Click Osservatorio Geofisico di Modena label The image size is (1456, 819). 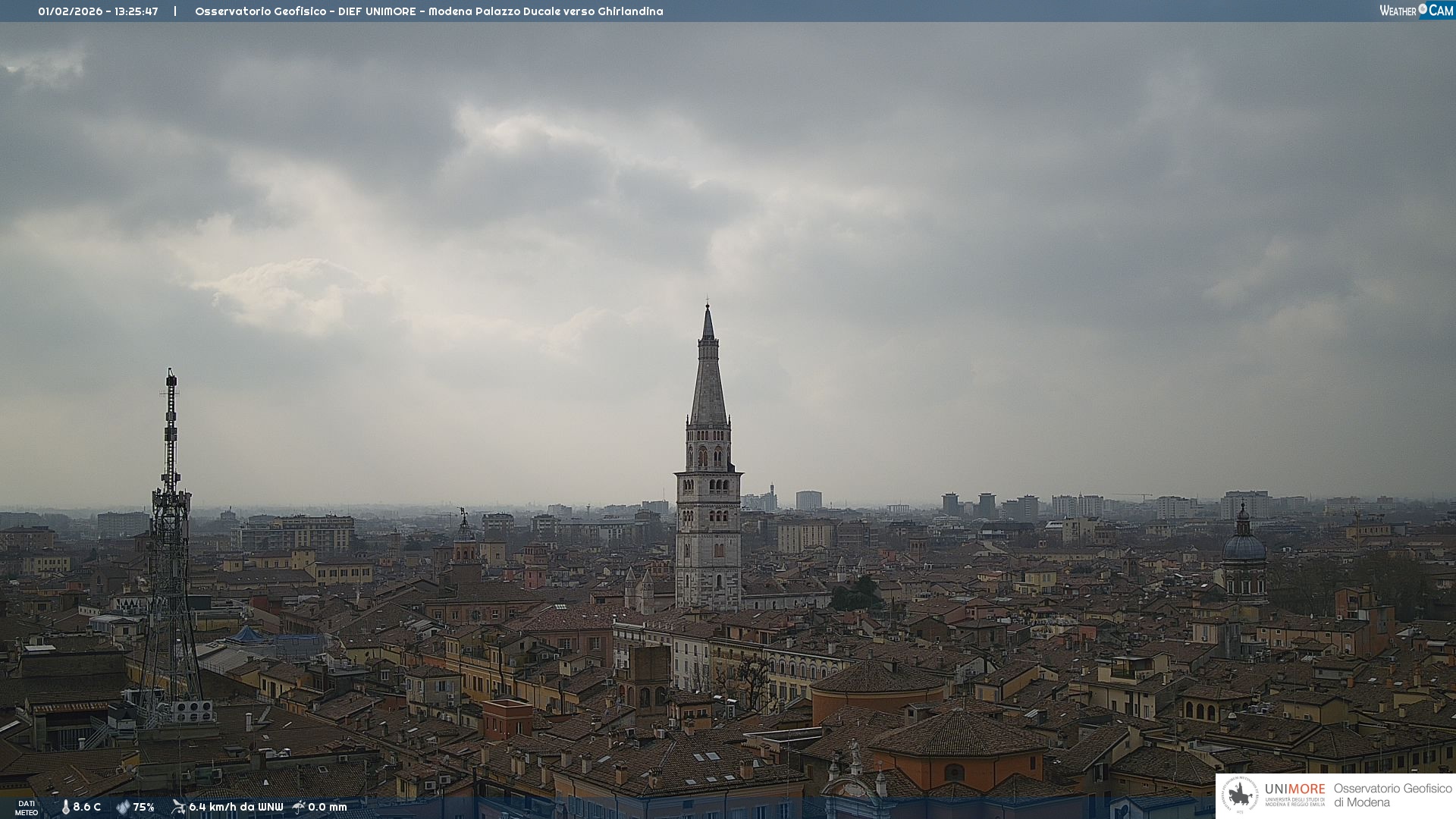tap(1392, 795)
